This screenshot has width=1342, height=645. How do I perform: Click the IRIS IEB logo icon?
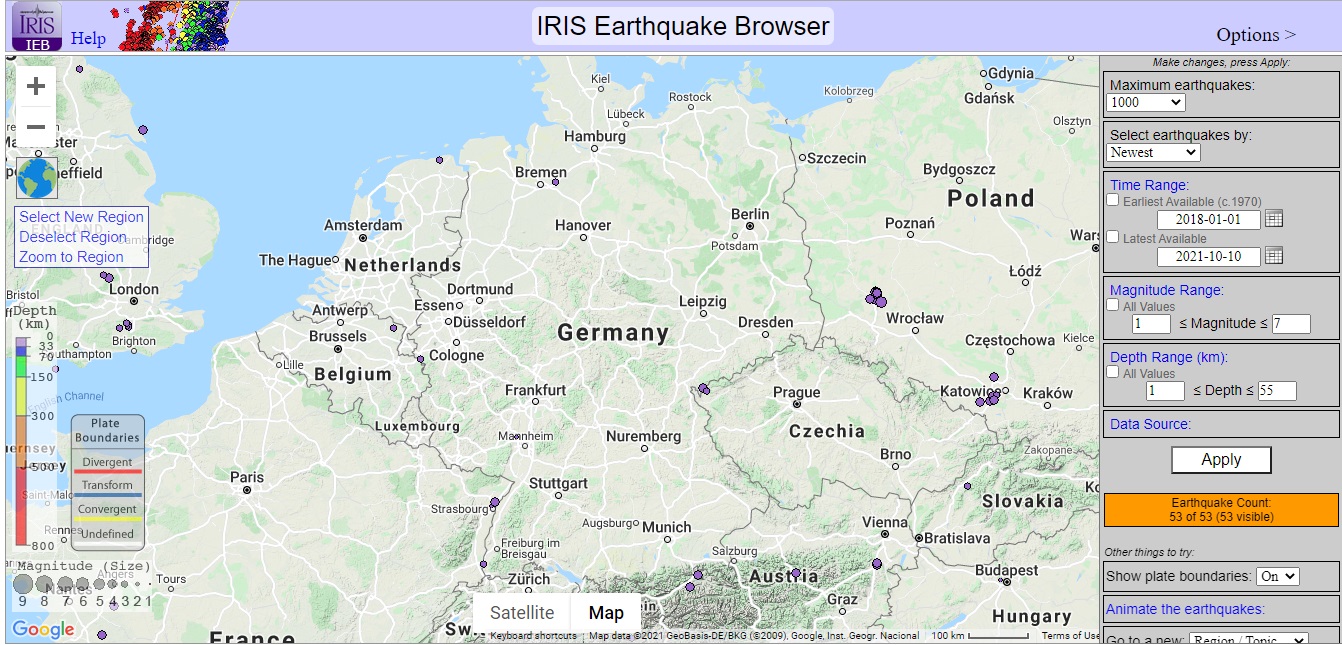pos(37,26)
